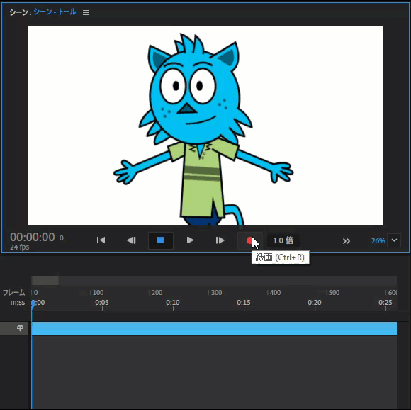Select the track label left of blue bar
Screen dimensions: 411x410
tap(14, 328)
